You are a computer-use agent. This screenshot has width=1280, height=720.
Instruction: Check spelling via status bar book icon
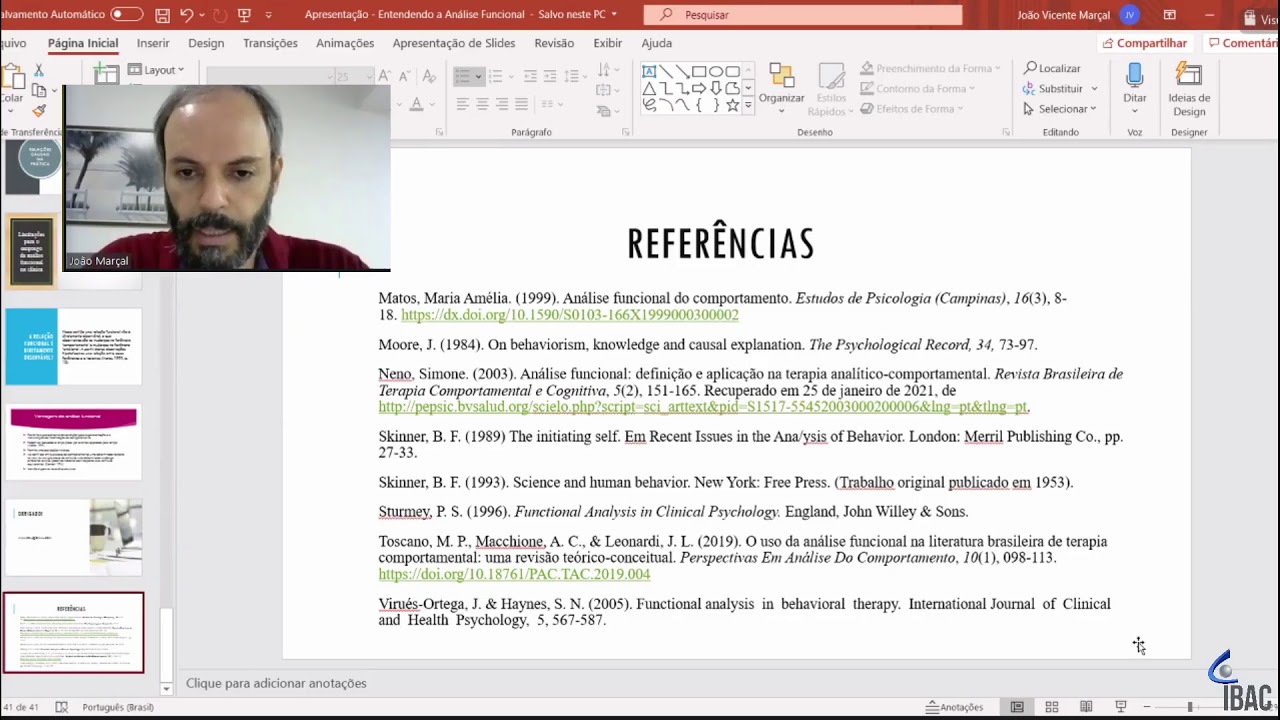pyautogui.click(x=62, y=707)
